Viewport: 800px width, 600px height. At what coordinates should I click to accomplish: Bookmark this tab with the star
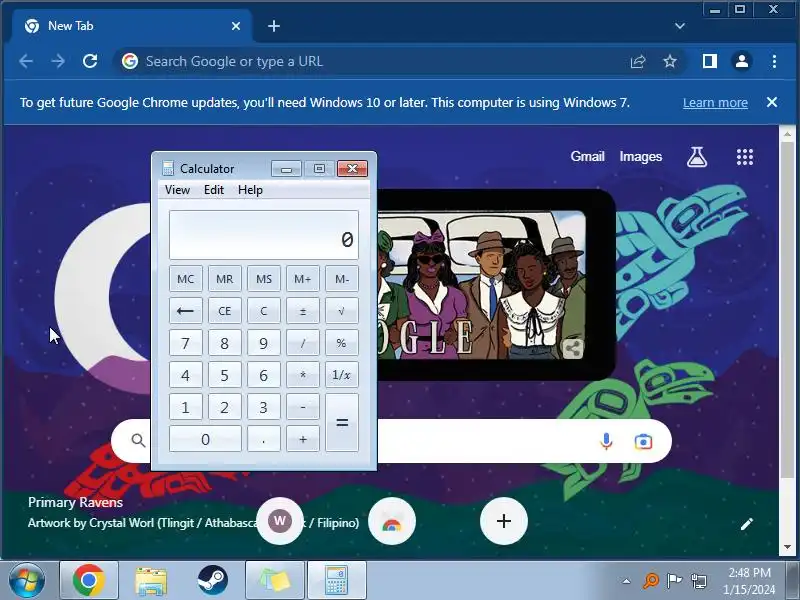(669, 62)
